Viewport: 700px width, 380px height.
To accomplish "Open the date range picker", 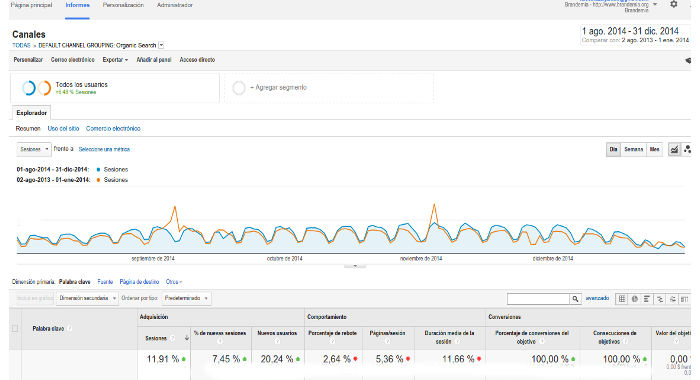I will (635, 35).
